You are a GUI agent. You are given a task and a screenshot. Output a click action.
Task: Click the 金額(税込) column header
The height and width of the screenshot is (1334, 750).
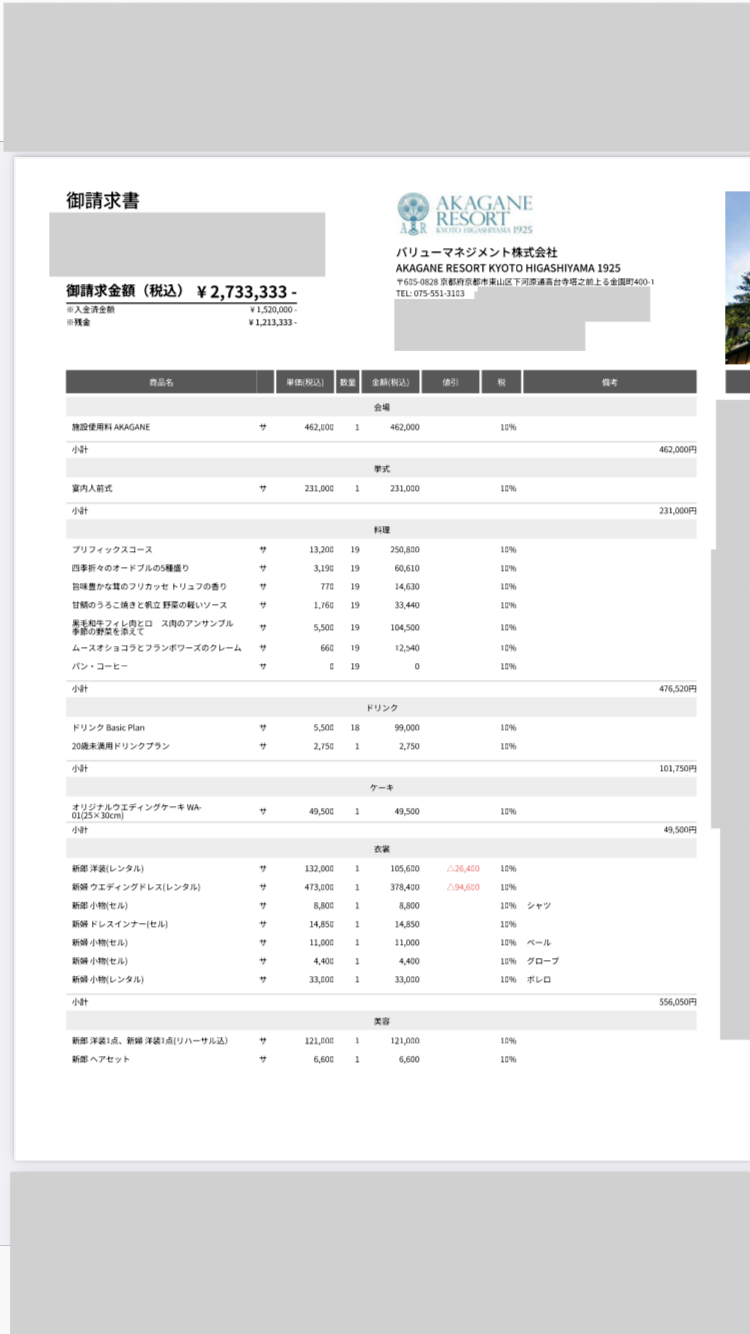tap(390, 382)
